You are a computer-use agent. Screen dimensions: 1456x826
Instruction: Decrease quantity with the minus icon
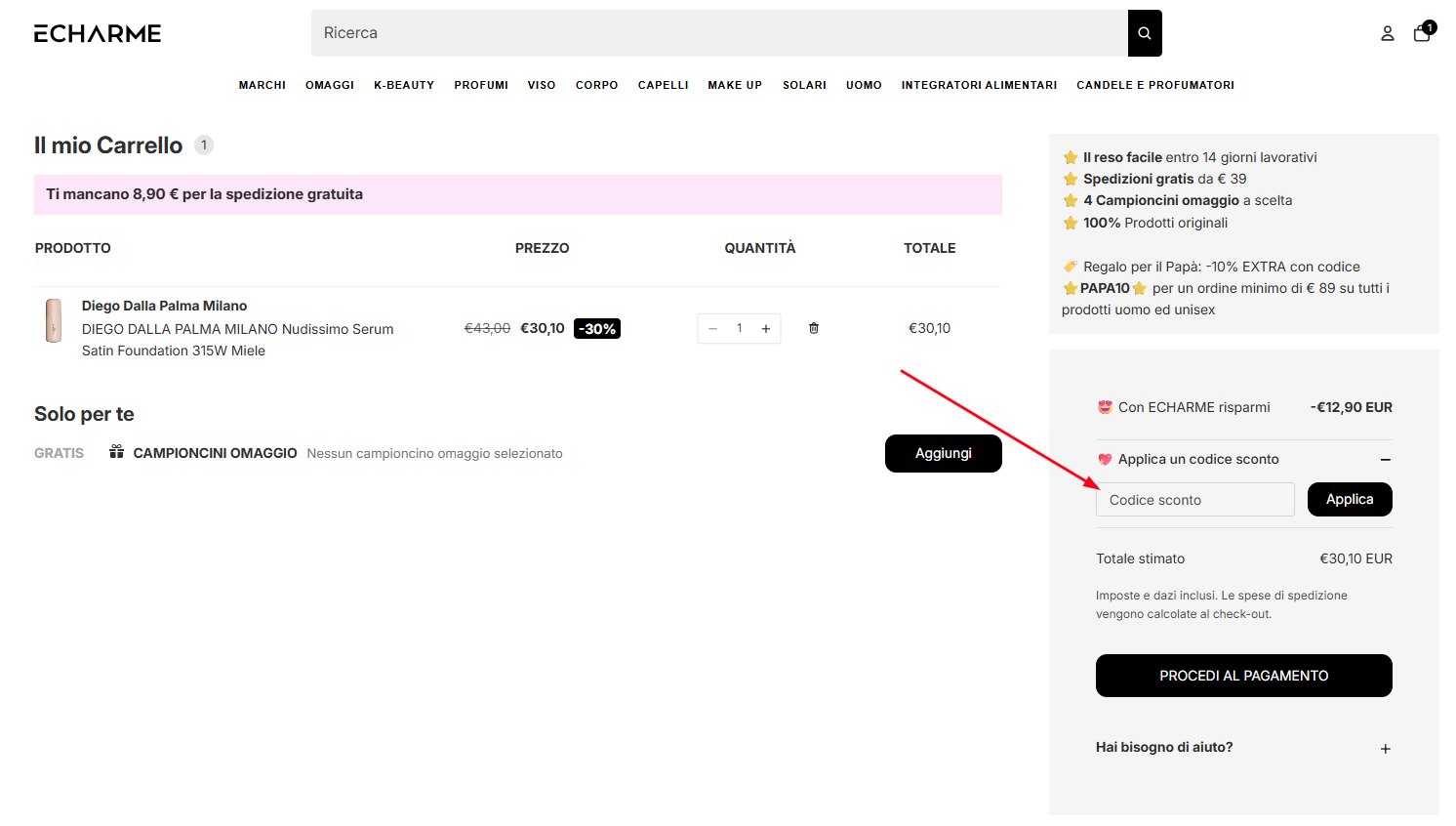(x=712, y=328)
